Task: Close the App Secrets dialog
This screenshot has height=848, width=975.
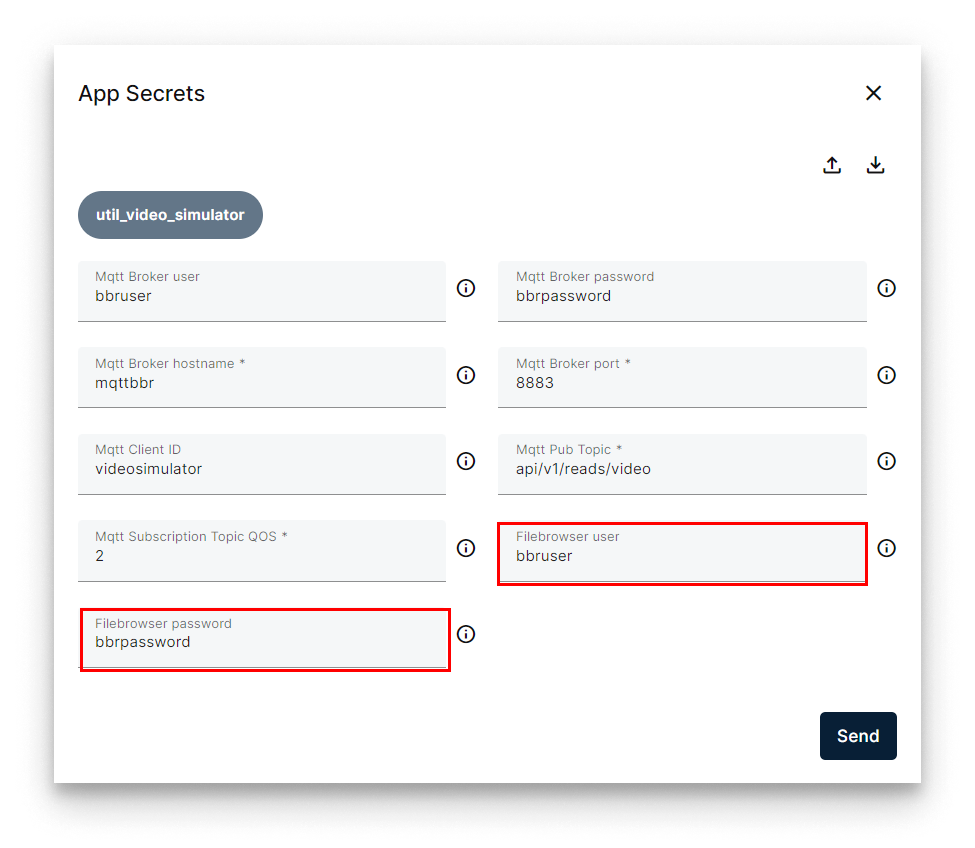Action: click(873, 92)
